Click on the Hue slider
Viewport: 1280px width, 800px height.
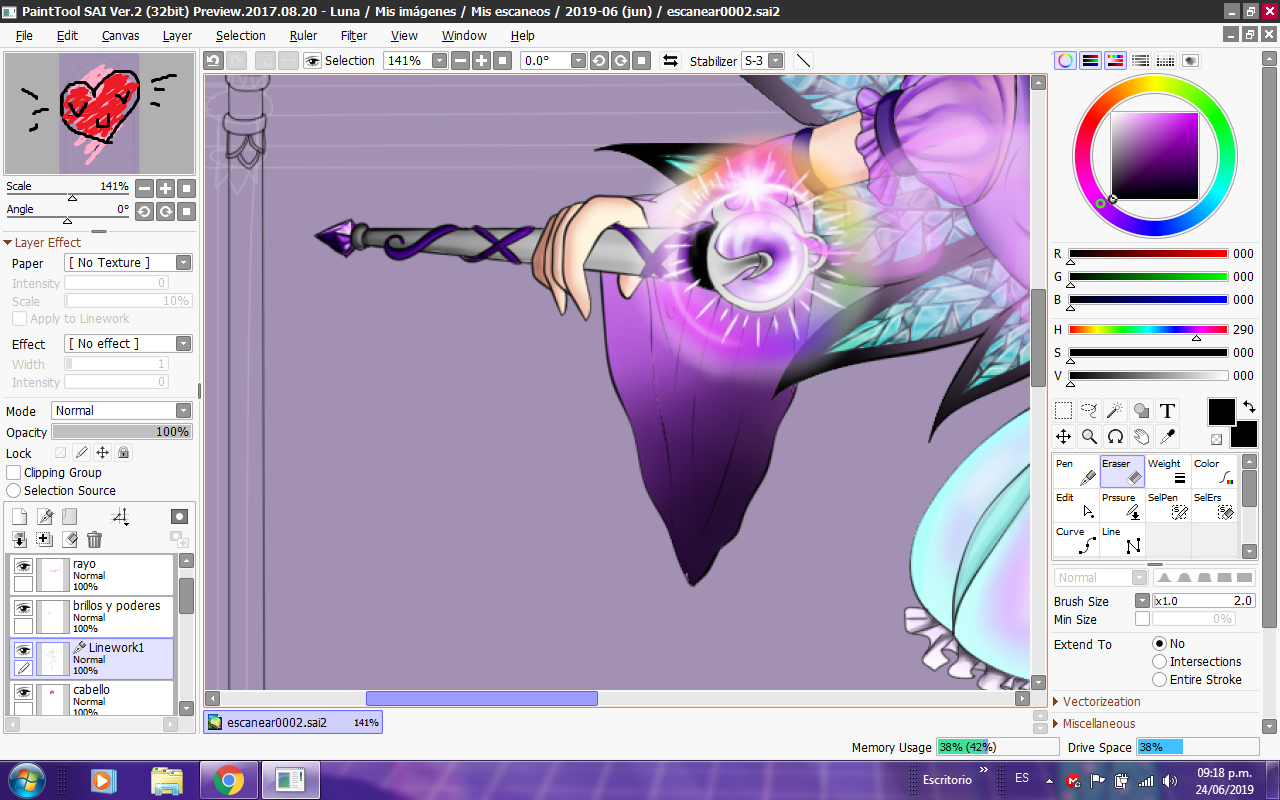coord(1148,329)
